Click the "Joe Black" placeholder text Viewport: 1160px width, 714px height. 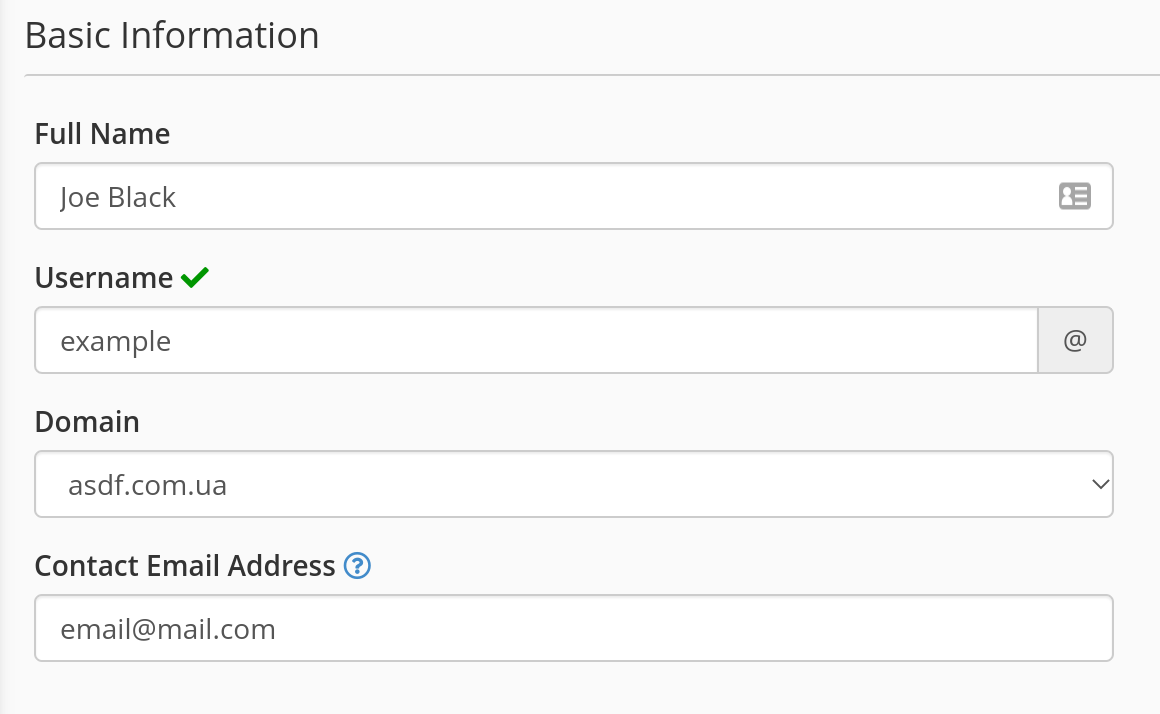118,197
